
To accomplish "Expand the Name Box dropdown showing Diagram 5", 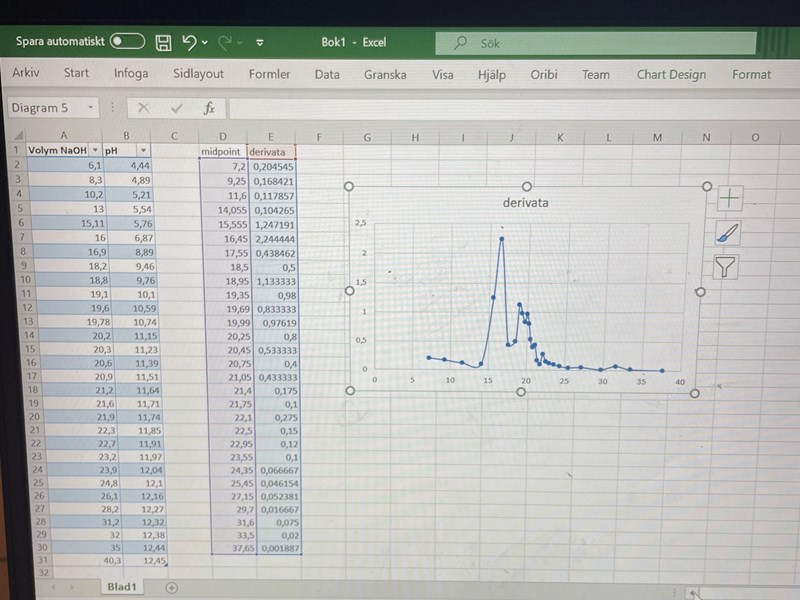I will click(x=91, y=107).
